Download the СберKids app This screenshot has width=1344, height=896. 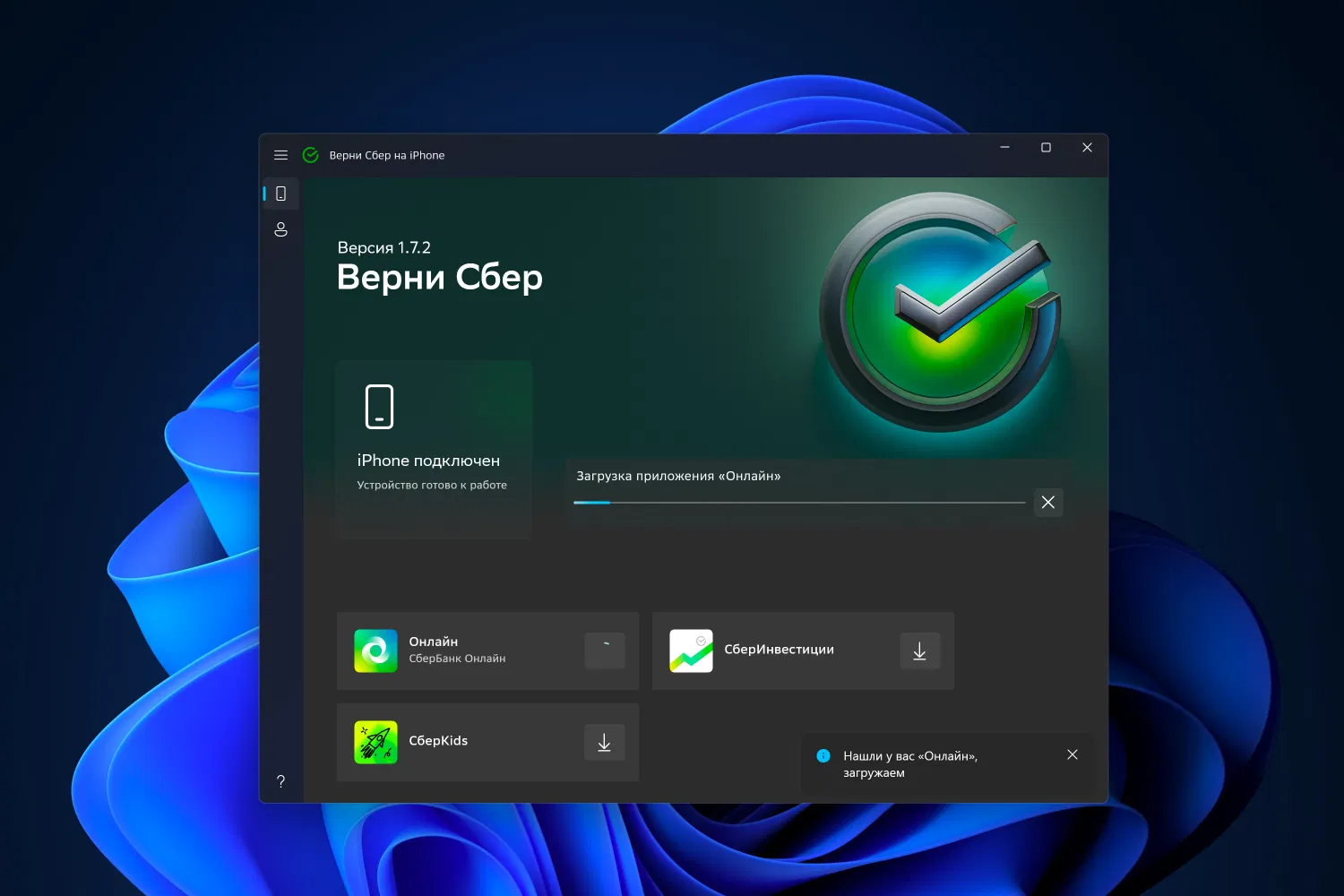click(x=605, y=742)
